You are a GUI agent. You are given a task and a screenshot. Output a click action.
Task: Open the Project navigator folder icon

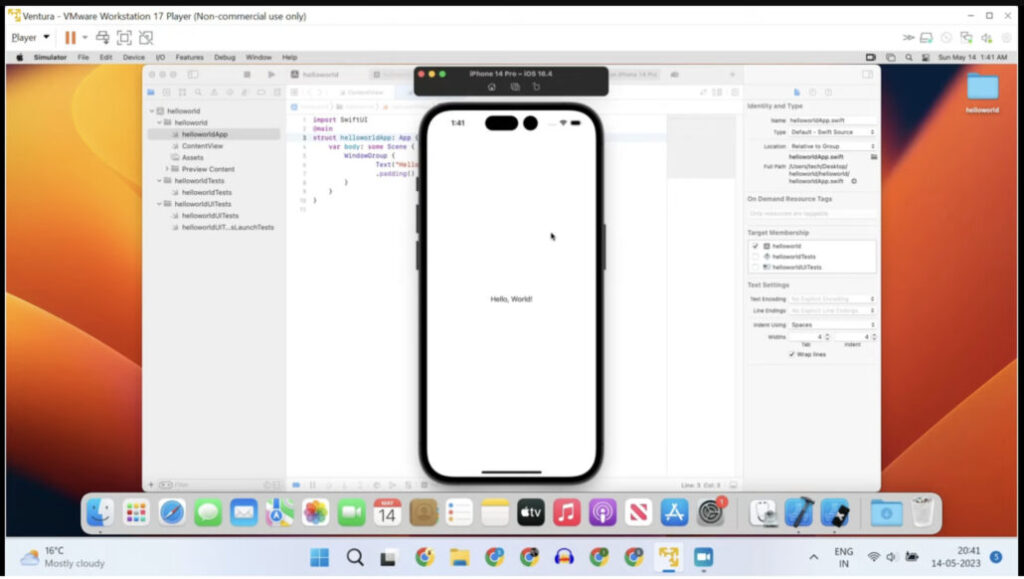[x=151, y=93]
